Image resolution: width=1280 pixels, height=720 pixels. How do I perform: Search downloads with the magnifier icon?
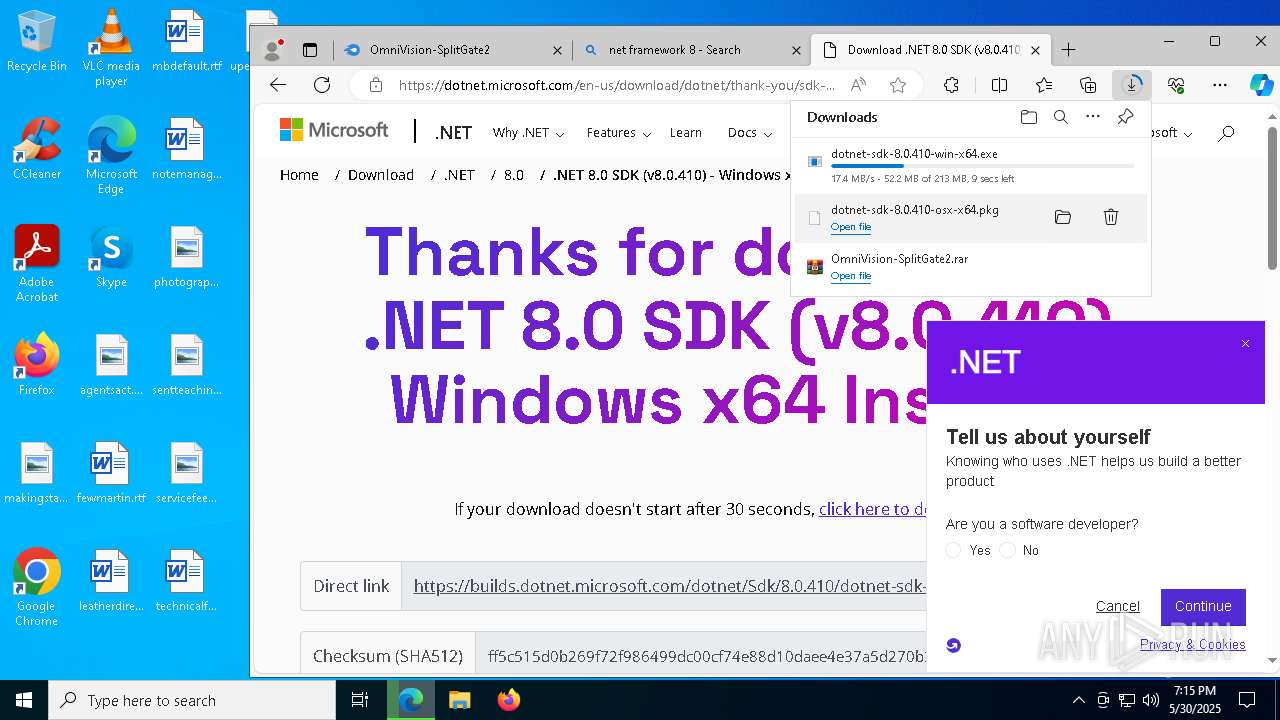(x=1061, y=117)
